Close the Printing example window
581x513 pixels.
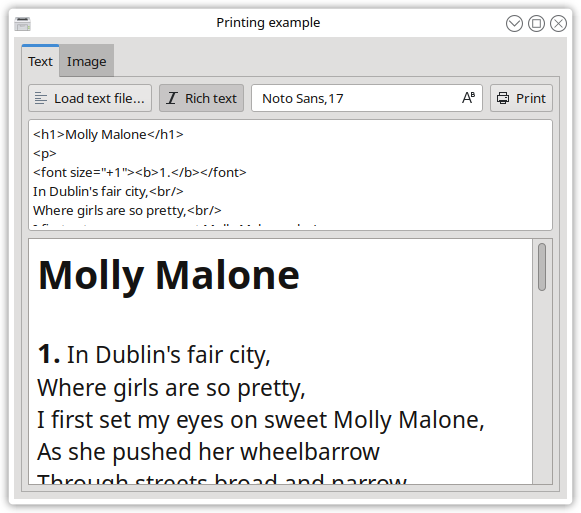(x=558, y=24)
